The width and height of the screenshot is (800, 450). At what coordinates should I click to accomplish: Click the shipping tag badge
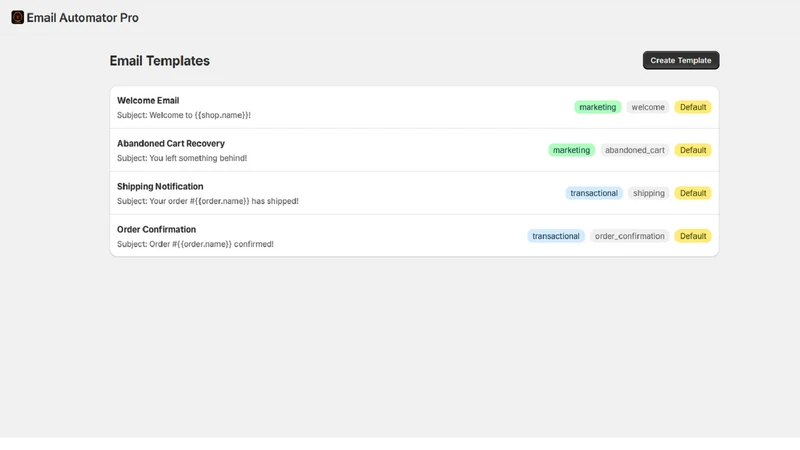pos(648,193)
